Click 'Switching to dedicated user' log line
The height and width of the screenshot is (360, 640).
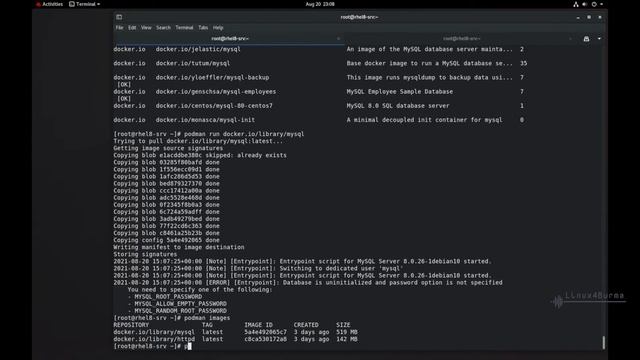258,269
